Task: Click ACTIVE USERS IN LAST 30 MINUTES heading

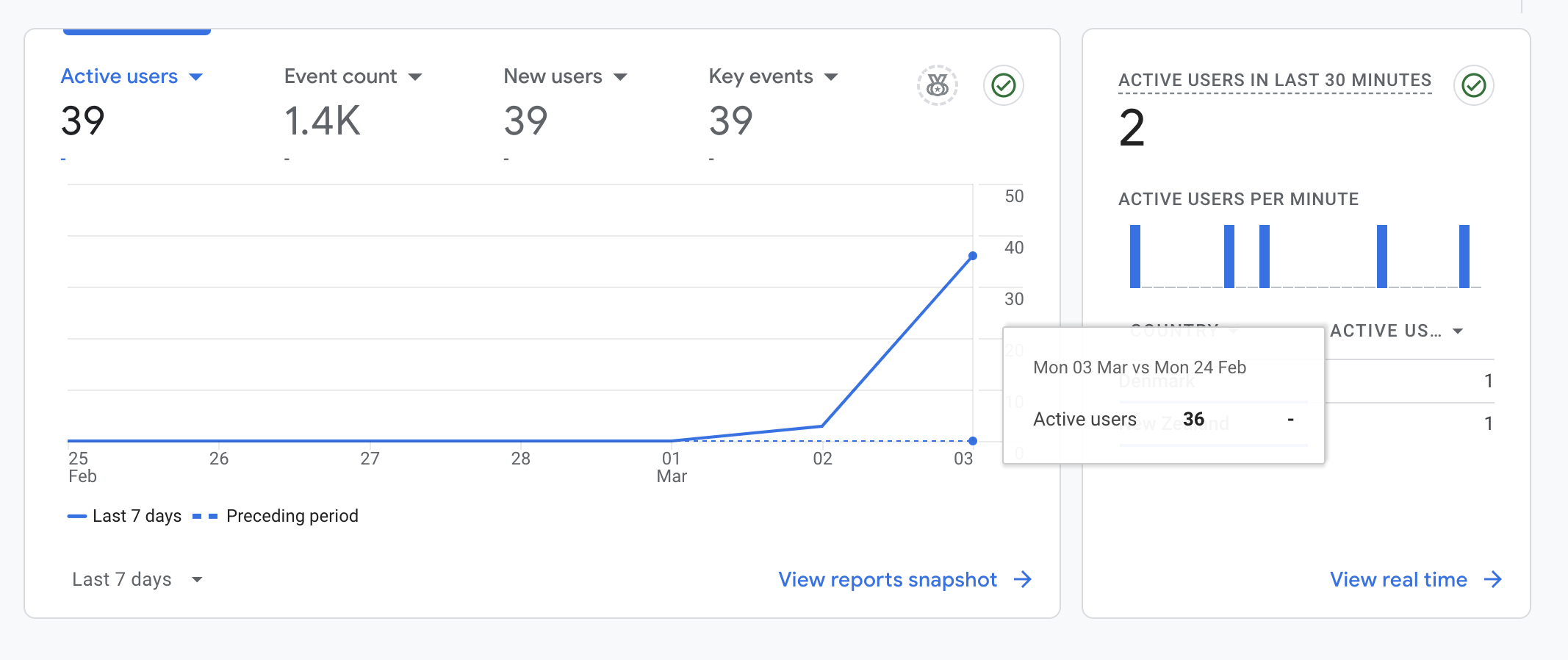Action: (x=1275, y=80)
